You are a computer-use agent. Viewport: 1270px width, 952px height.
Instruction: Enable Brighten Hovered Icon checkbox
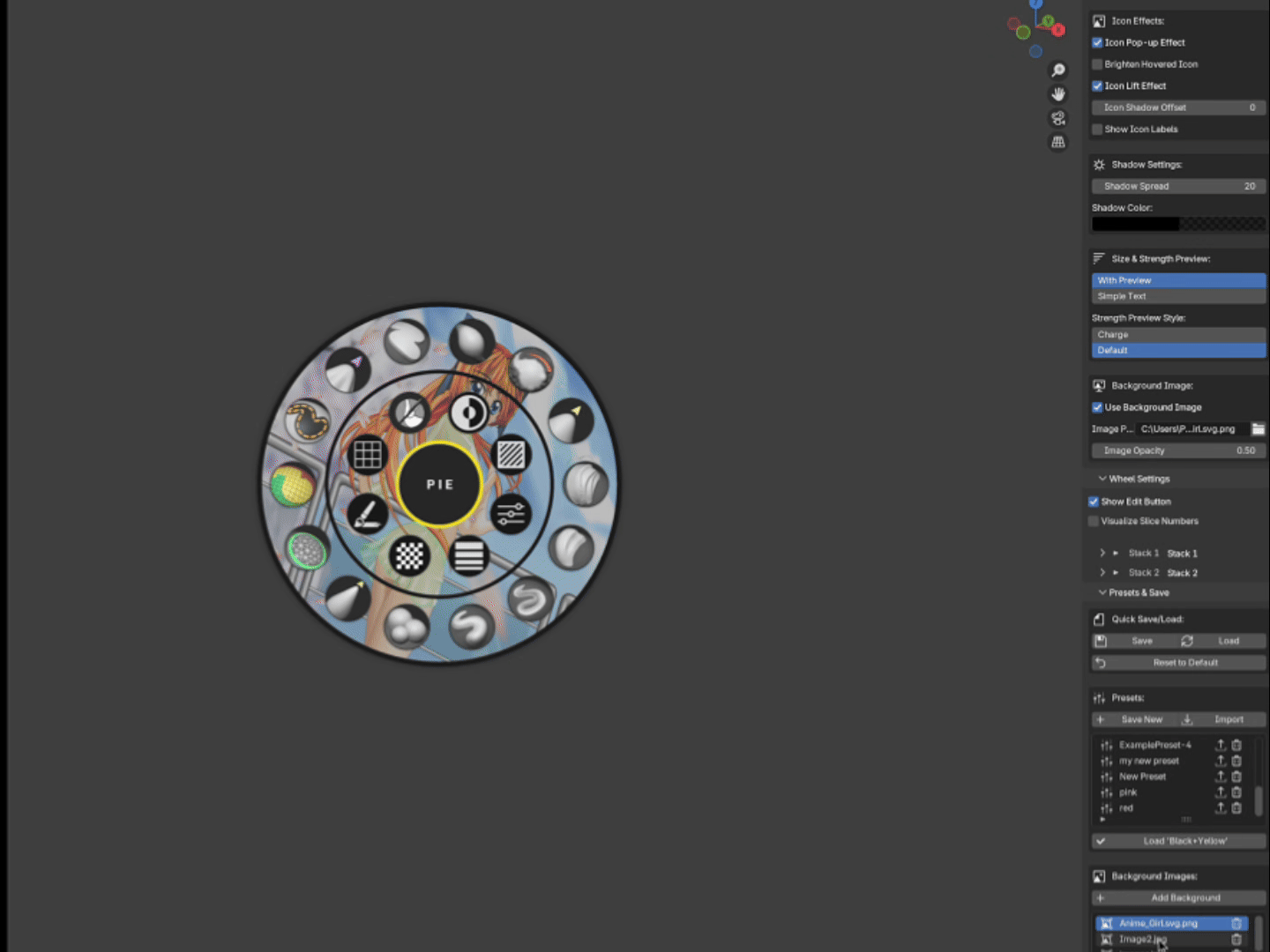click(1097, 64)
